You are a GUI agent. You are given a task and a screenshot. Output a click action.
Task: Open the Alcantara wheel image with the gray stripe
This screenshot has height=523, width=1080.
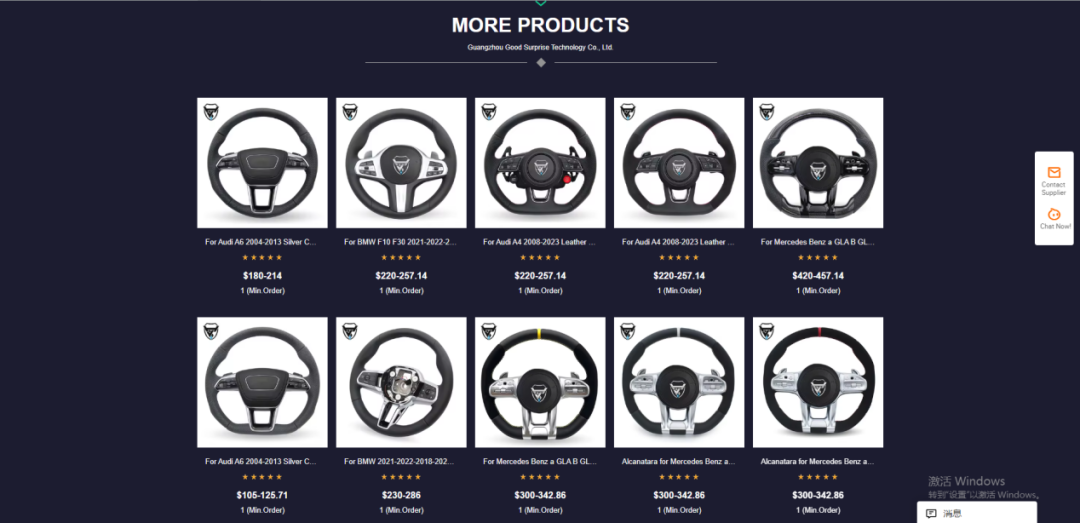tap(679, 382)
